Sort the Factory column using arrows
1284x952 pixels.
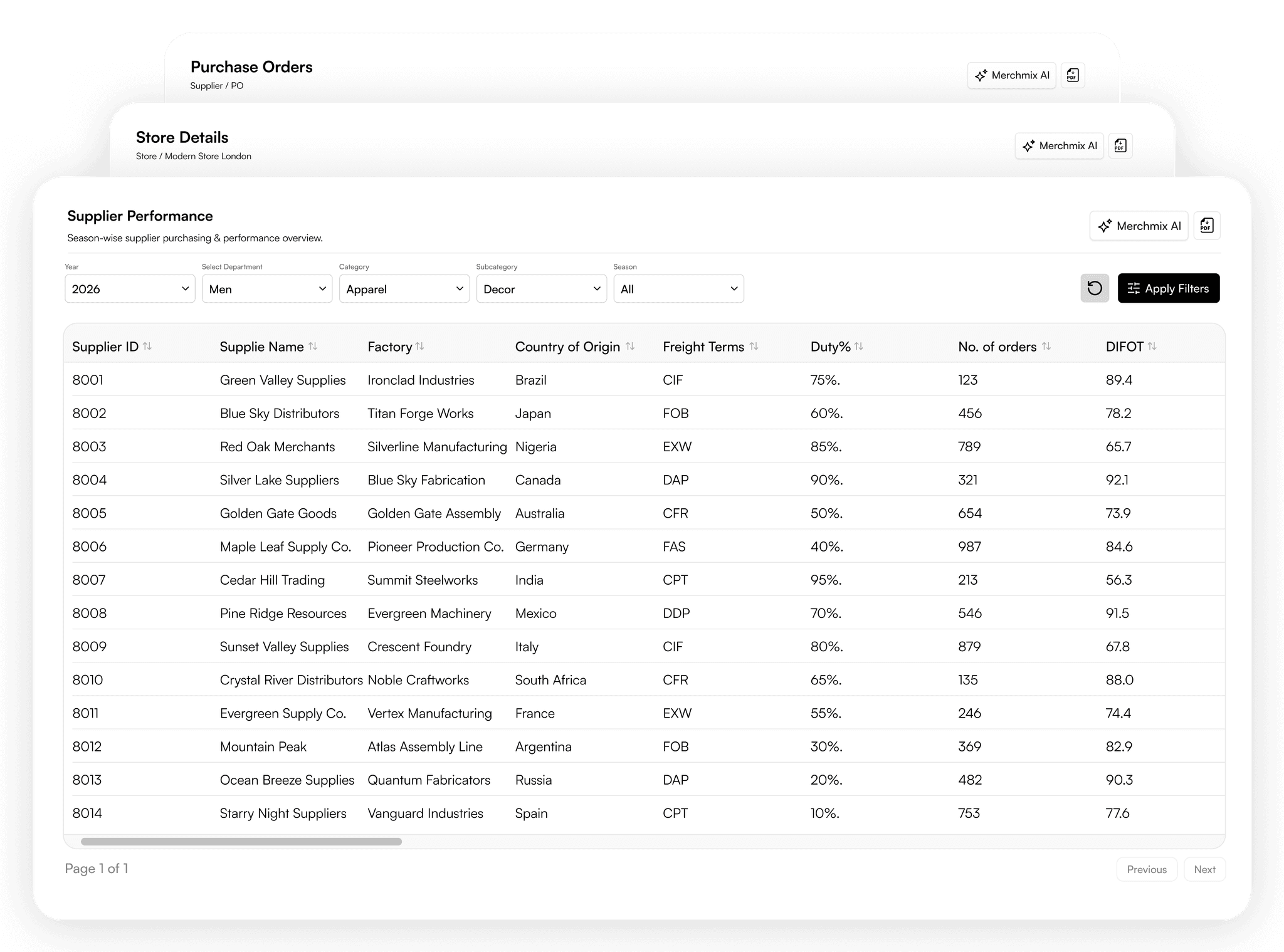(420, 347)
